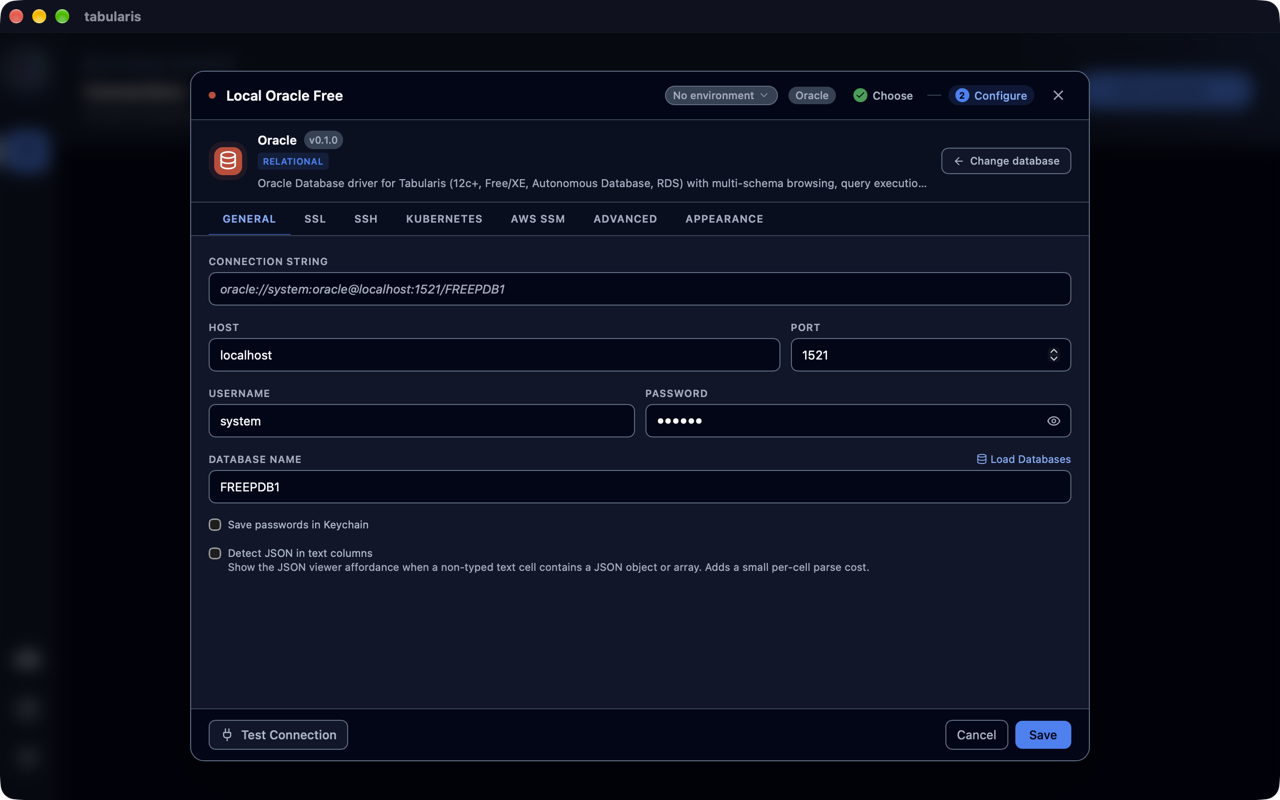1280x800 pixels.
Task: Open the SSH tab
Action: coord(366,219)
